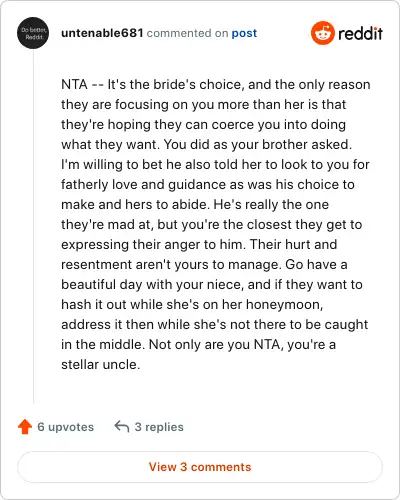Click the line "hash it out while she's on"
400x500 pixels.
(x=192, y=305)
